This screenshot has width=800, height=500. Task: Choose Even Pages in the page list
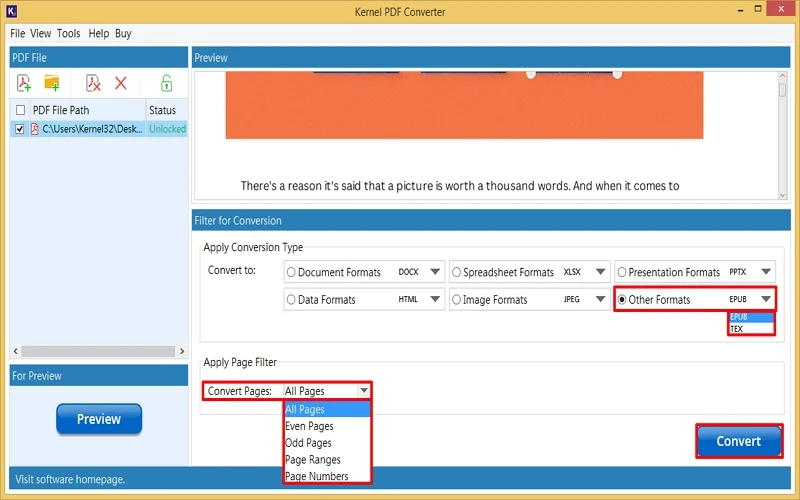click(327, 426)
